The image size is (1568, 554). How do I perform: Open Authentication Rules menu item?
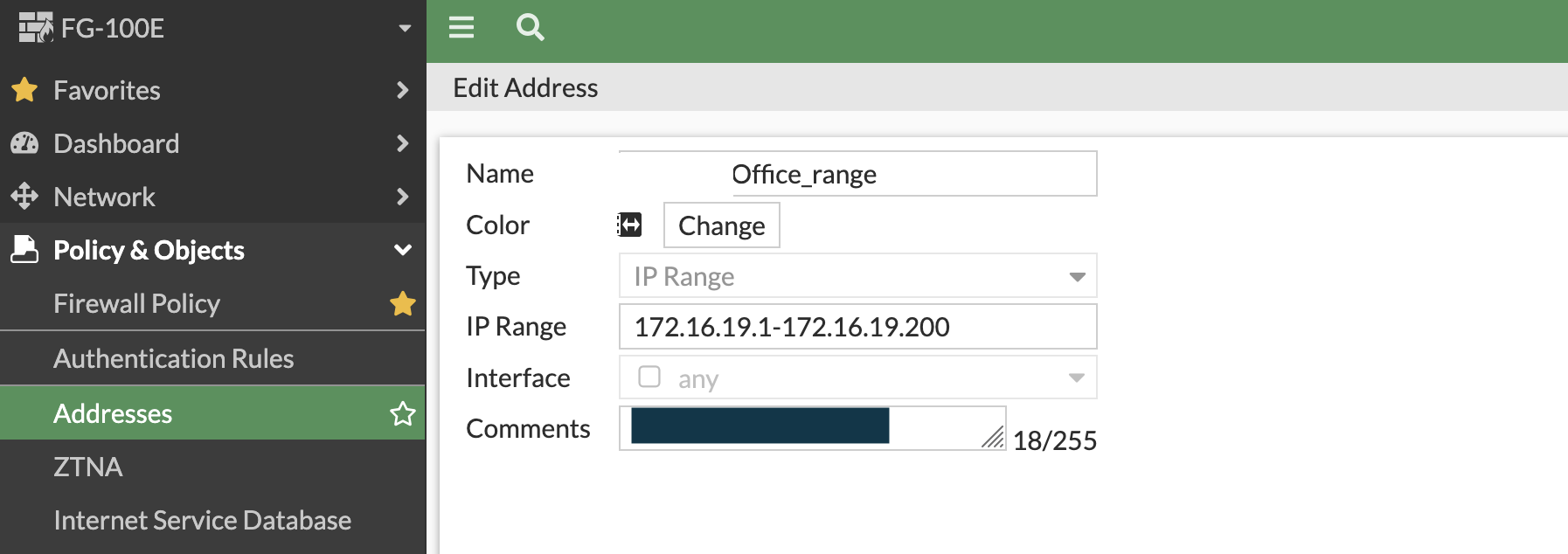[173, 358]
